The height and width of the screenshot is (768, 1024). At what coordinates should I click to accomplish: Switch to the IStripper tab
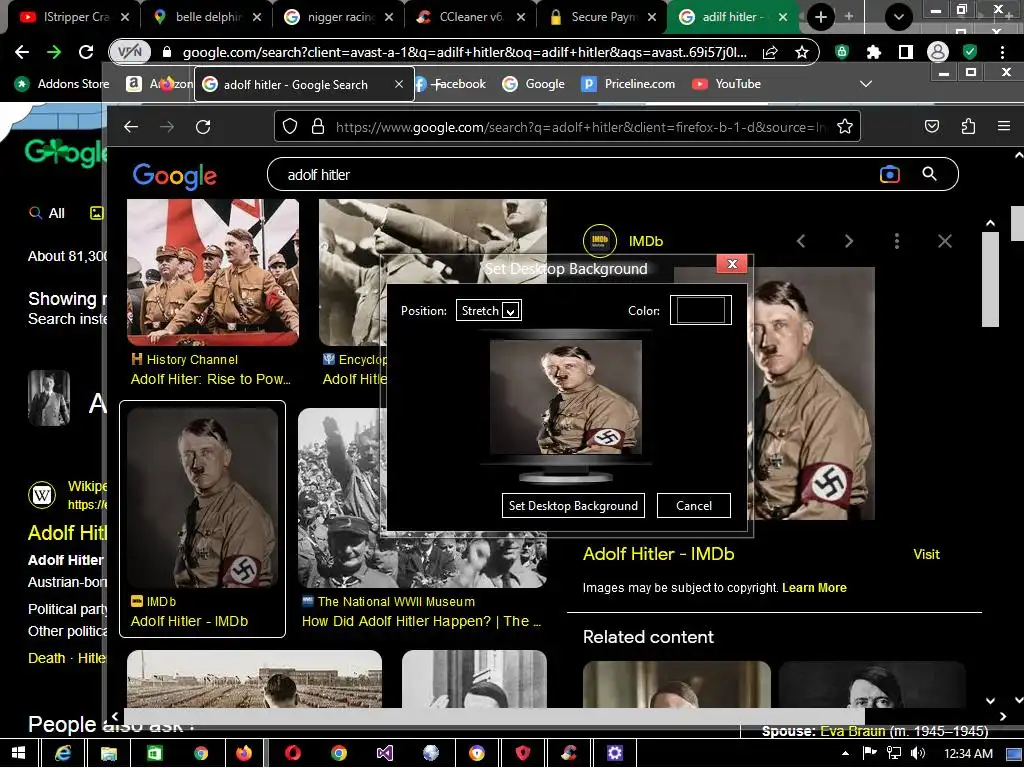[x=74, y=17]
